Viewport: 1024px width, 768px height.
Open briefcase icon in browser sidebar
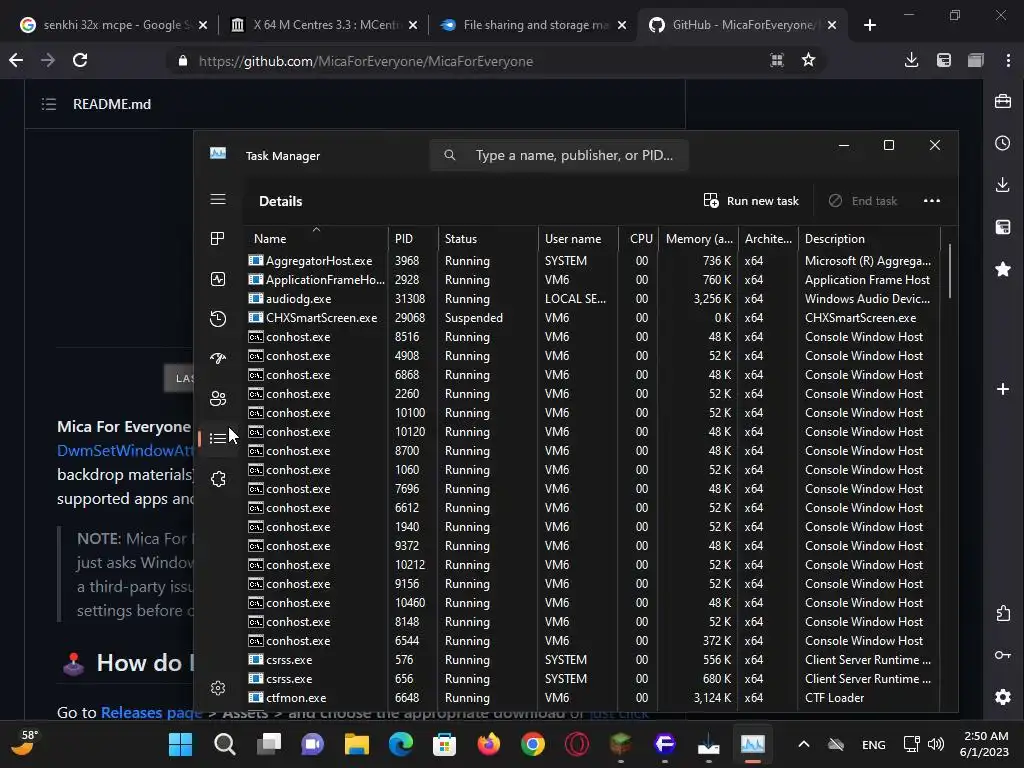[1003, 101]
